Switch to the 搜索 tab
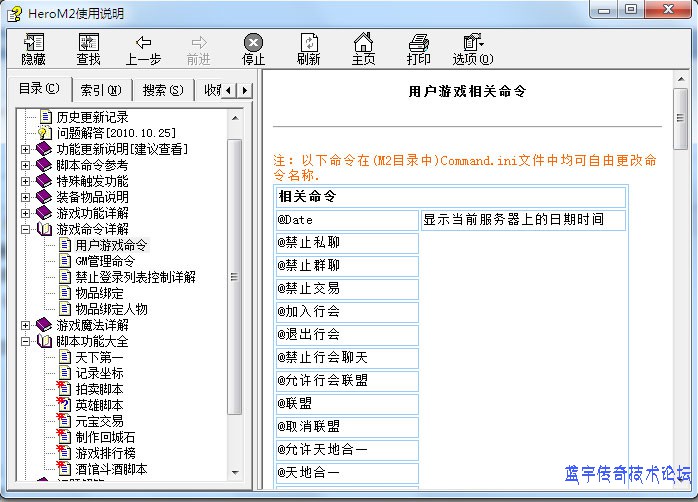 [x=162, y=91]
